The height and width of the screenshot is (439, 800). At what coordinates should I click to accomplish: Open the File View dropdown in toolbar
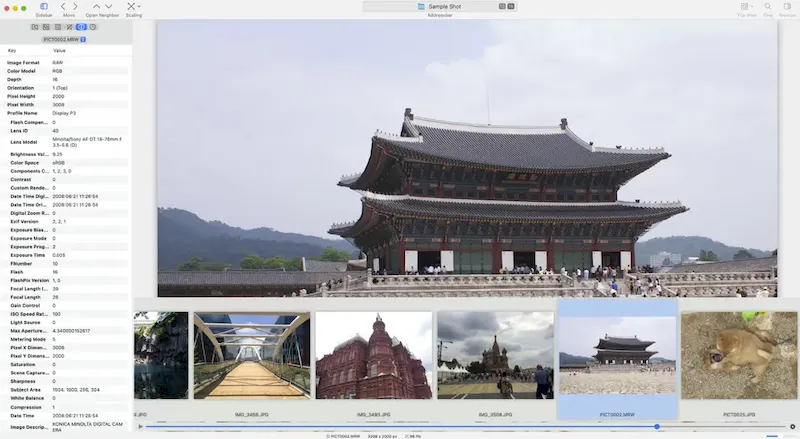746,7
